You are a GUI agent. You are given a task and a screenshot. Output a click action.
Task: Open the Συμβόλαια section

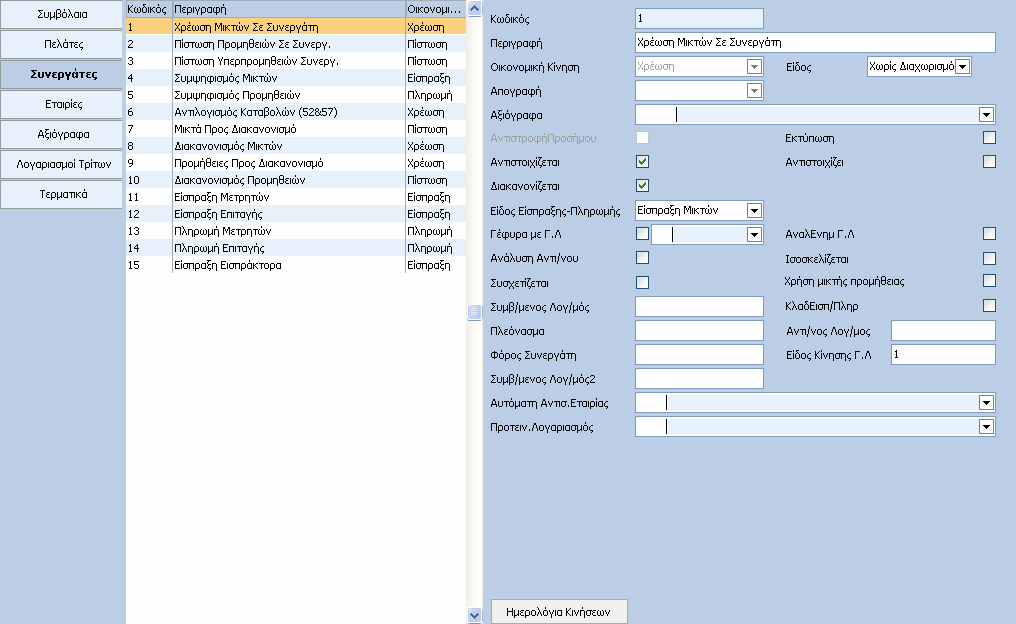62,14
